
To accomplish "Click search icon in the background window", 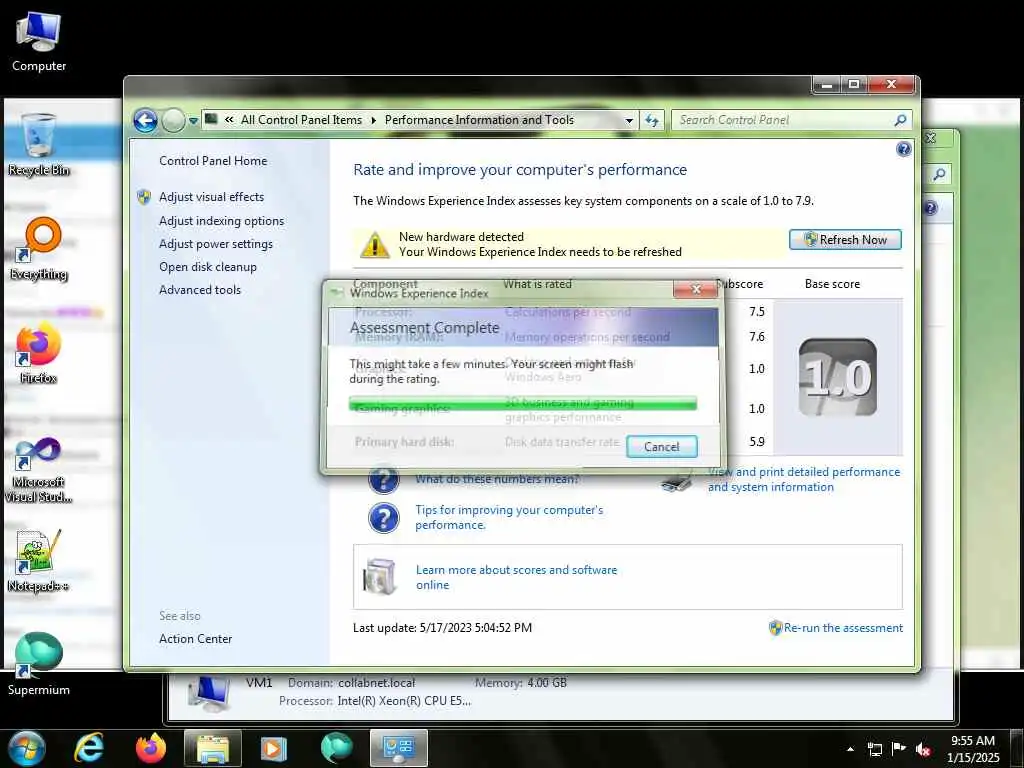I will pyautogui.click(x=939, y=174).
